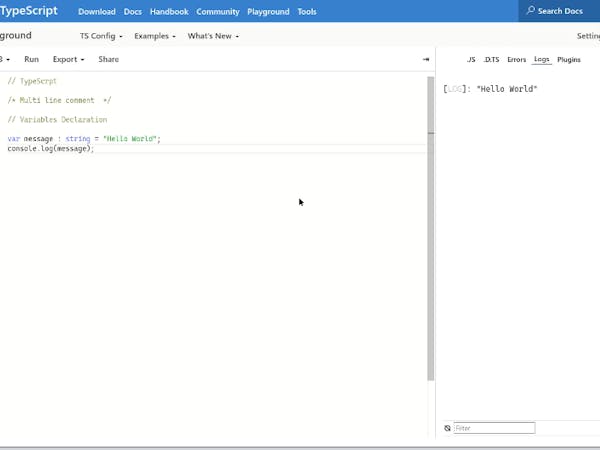Collapse the sidebar with the arrow icon
The height and width of the screenshot is (450, 600).
click(x=426, y=59)
